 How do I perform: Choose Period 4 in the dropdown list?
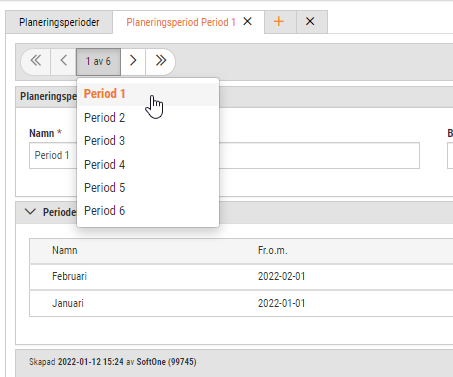pyautogui.click(x=148, y=165)
